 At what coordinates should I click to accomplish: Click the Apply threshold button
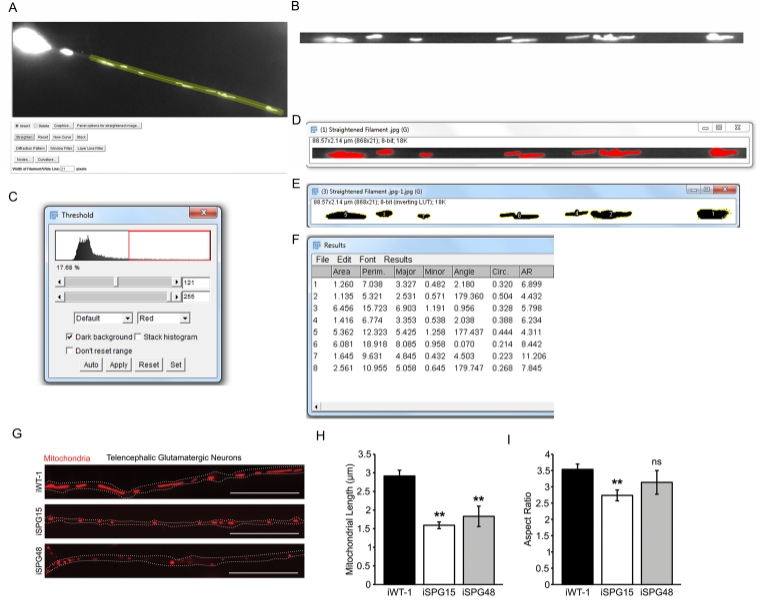(119, 365)
